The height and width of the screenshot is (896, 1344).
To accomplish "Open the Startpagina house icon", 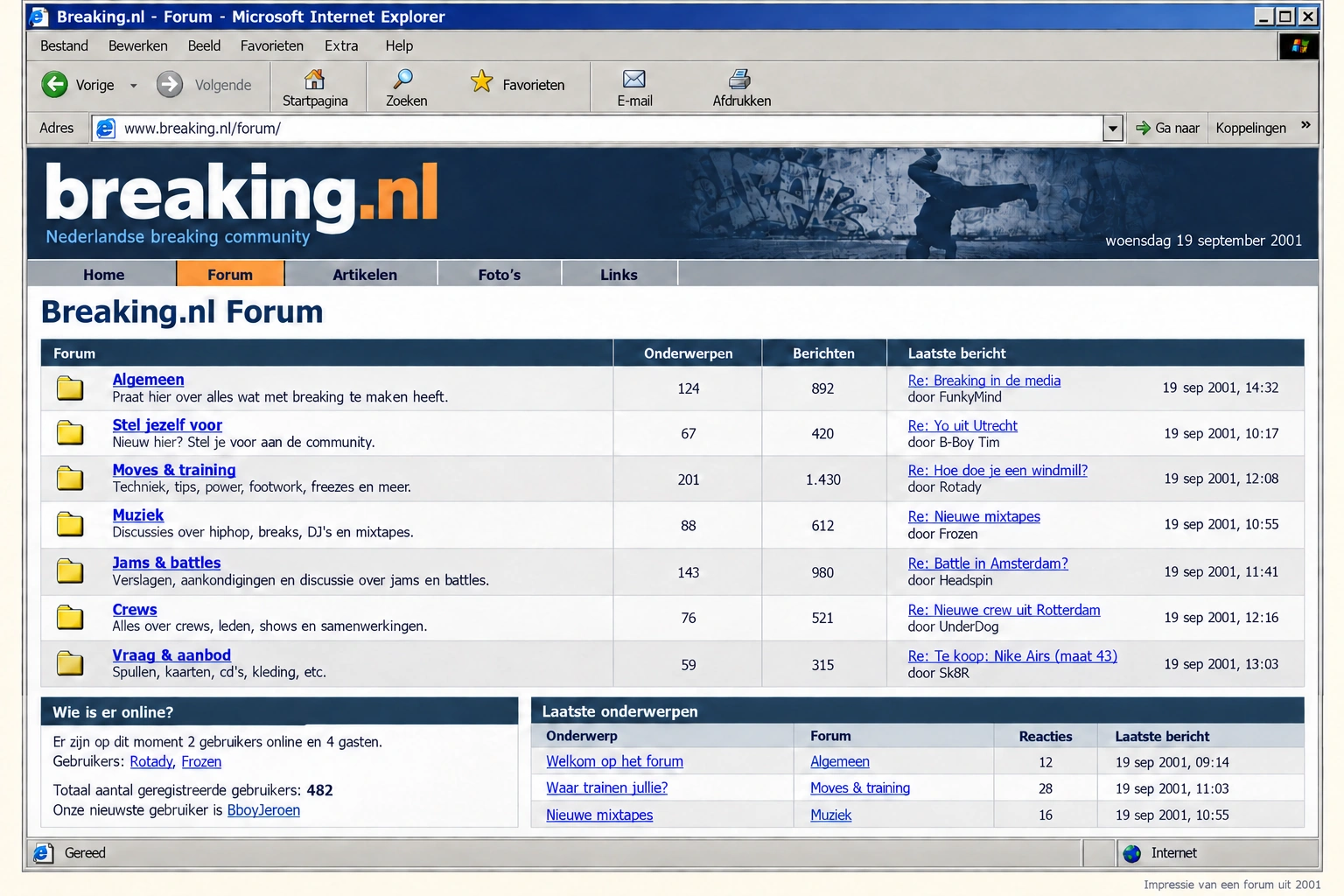I will click(x=314, y=80).
